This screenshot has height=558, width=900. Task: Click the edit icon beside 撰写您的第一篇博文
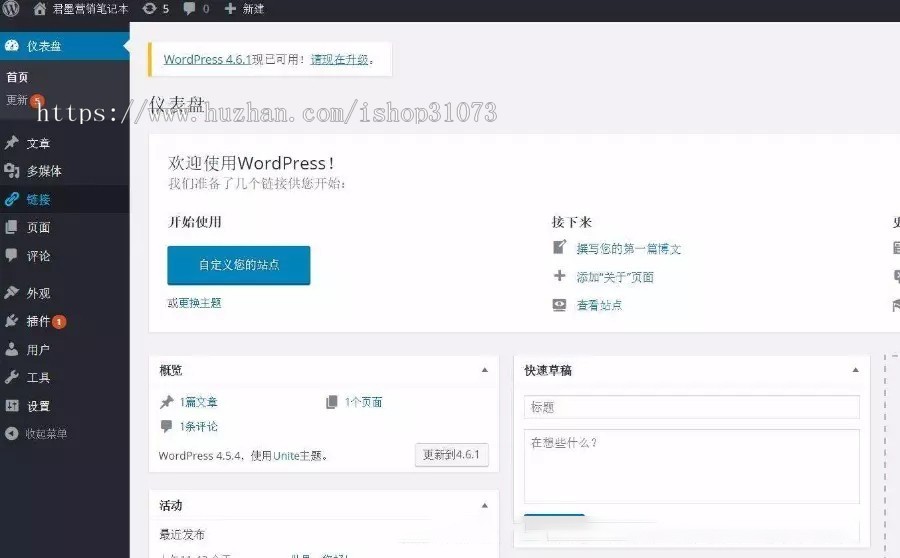560,247
